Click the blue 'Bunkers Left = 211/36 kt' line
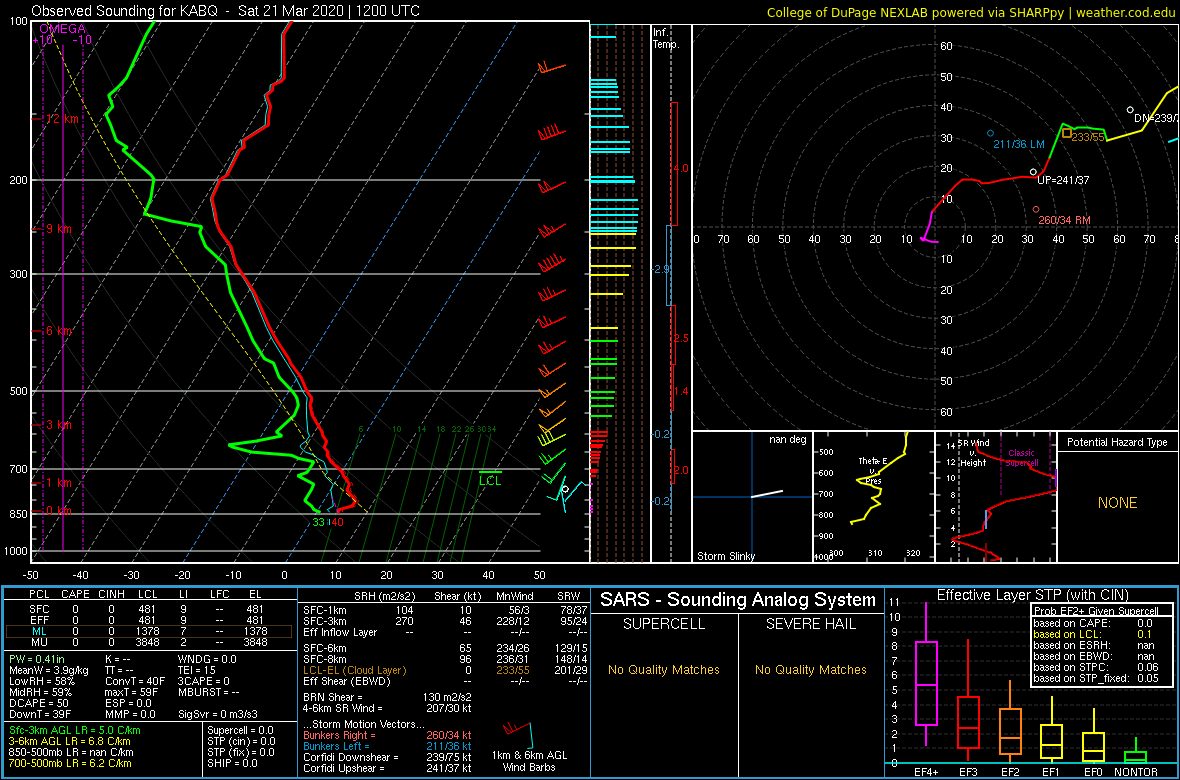The image size is (1180, 780). tap(388, 746)
